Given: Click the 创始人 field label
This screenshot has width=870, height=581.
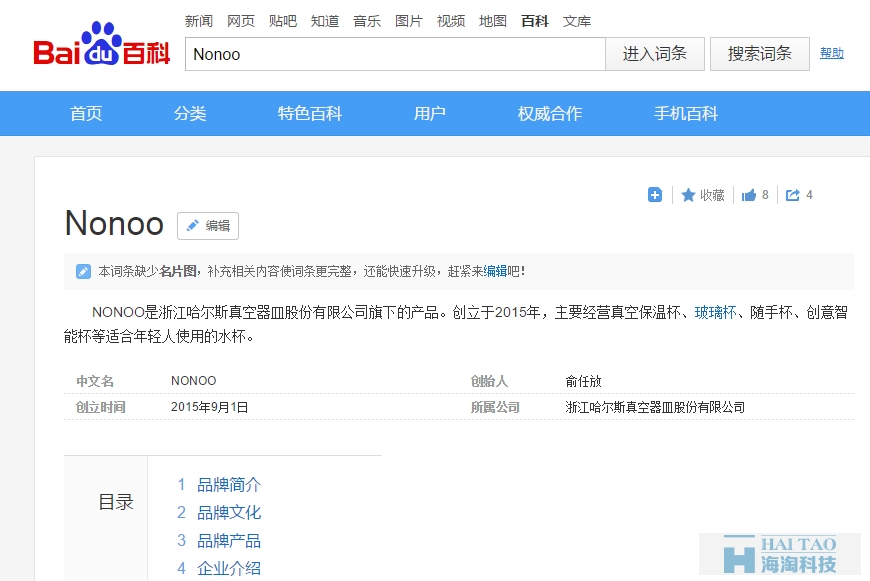Looking at the screenshot, I should tap(489, 381).
